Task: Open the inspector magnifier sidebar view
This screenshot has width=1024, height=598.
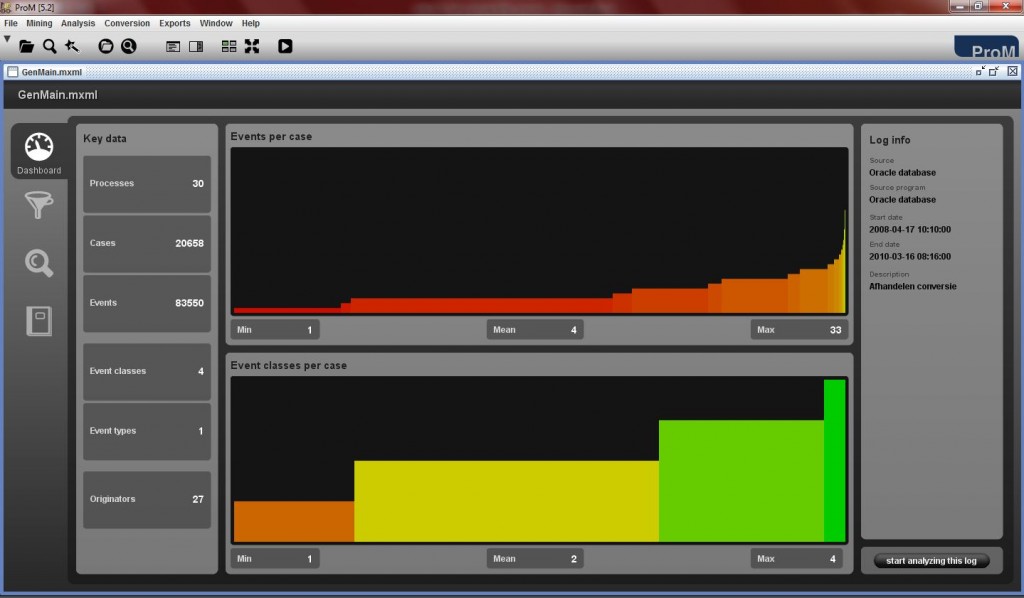Action: 39,263
